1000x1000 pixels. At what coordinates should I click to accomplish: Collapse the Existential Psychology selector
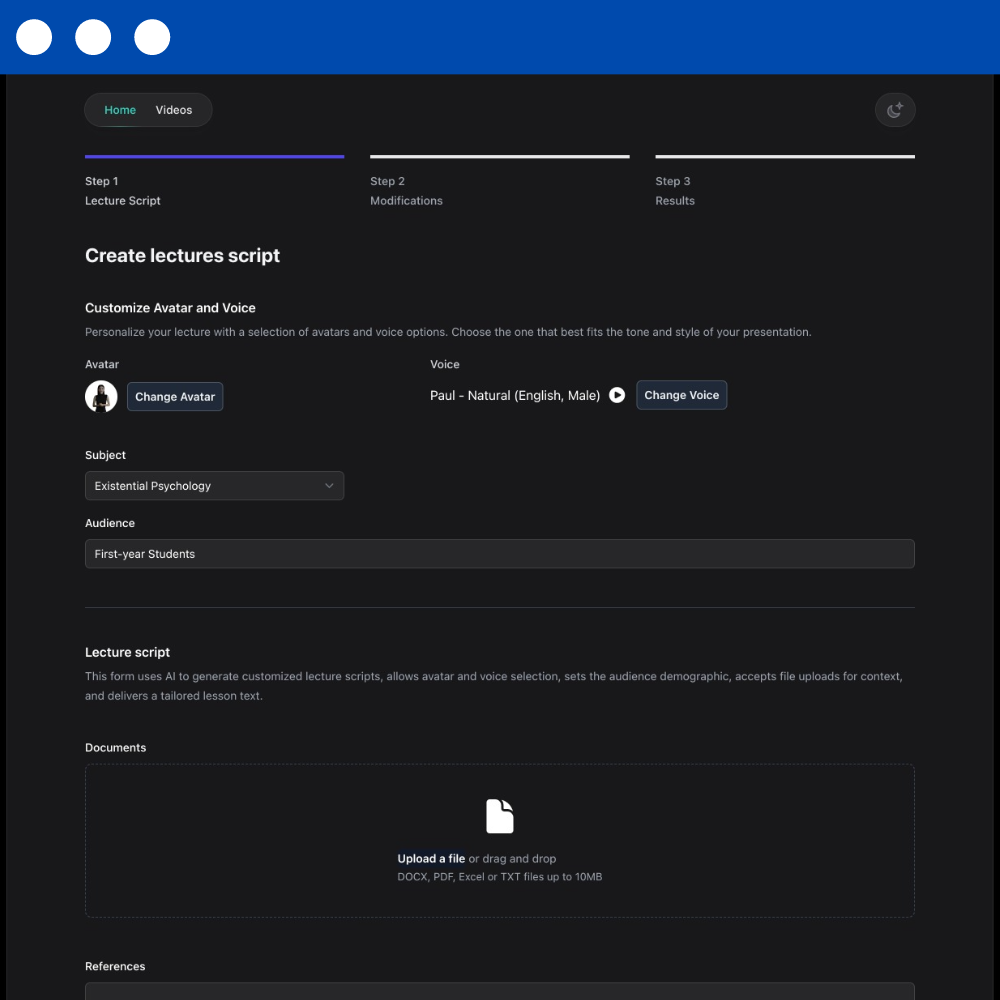coord(214,485)
